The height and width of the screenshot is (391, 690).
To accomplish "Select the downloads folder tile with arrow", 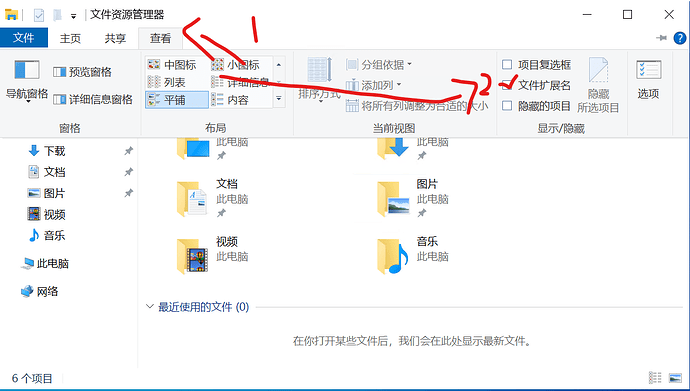I will click(x=414, y=150).
